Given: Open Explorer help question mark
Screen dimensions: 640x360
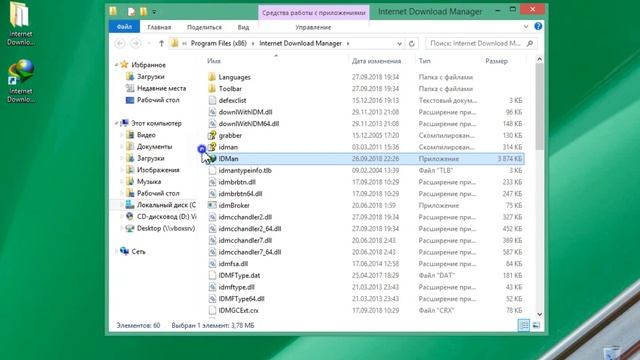Looking at the screenshot, I should (x=538, y=27).
